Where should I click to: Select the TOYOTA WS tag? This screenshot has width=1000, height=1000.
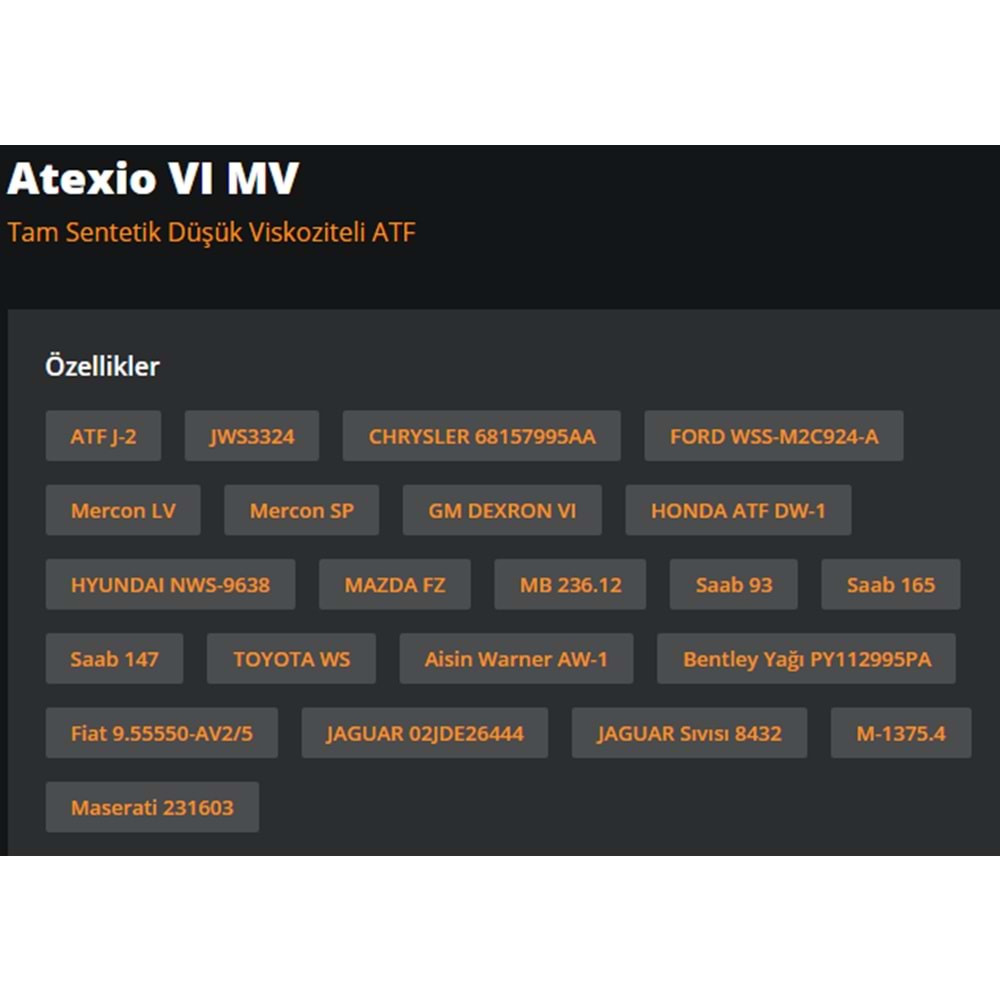tap(291, 658)
